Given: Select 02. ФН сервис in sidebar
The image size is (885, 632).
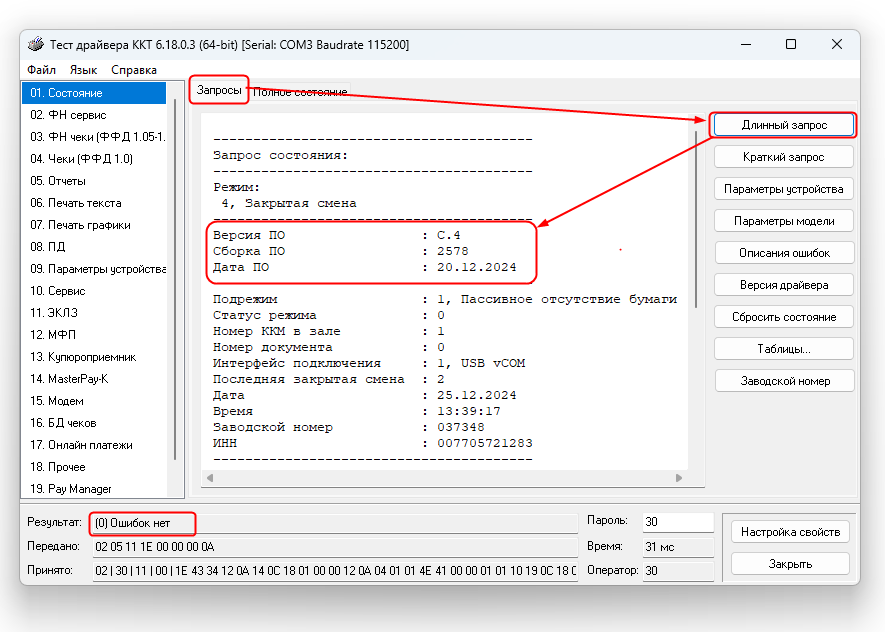Looking at the screenshot, I should coord(68,115).
